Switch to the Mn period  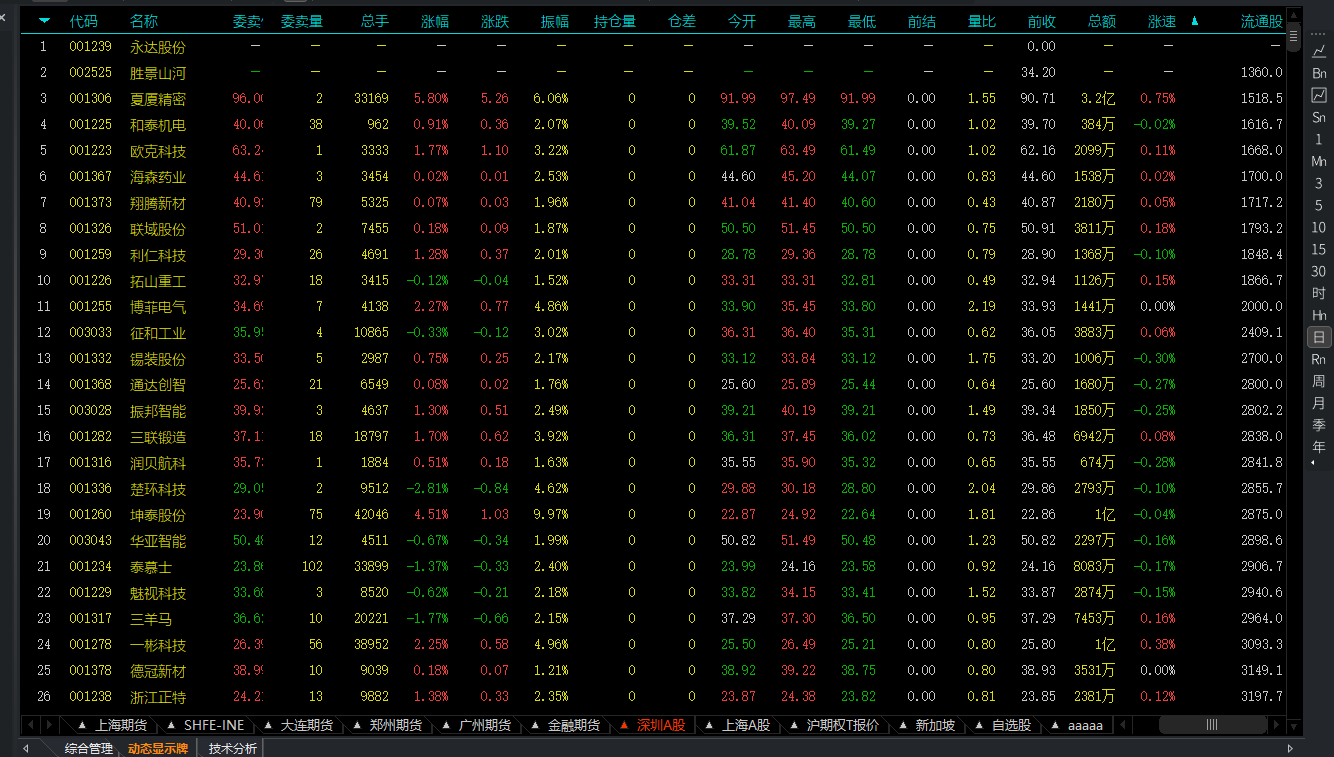(x=1319, y=161)
